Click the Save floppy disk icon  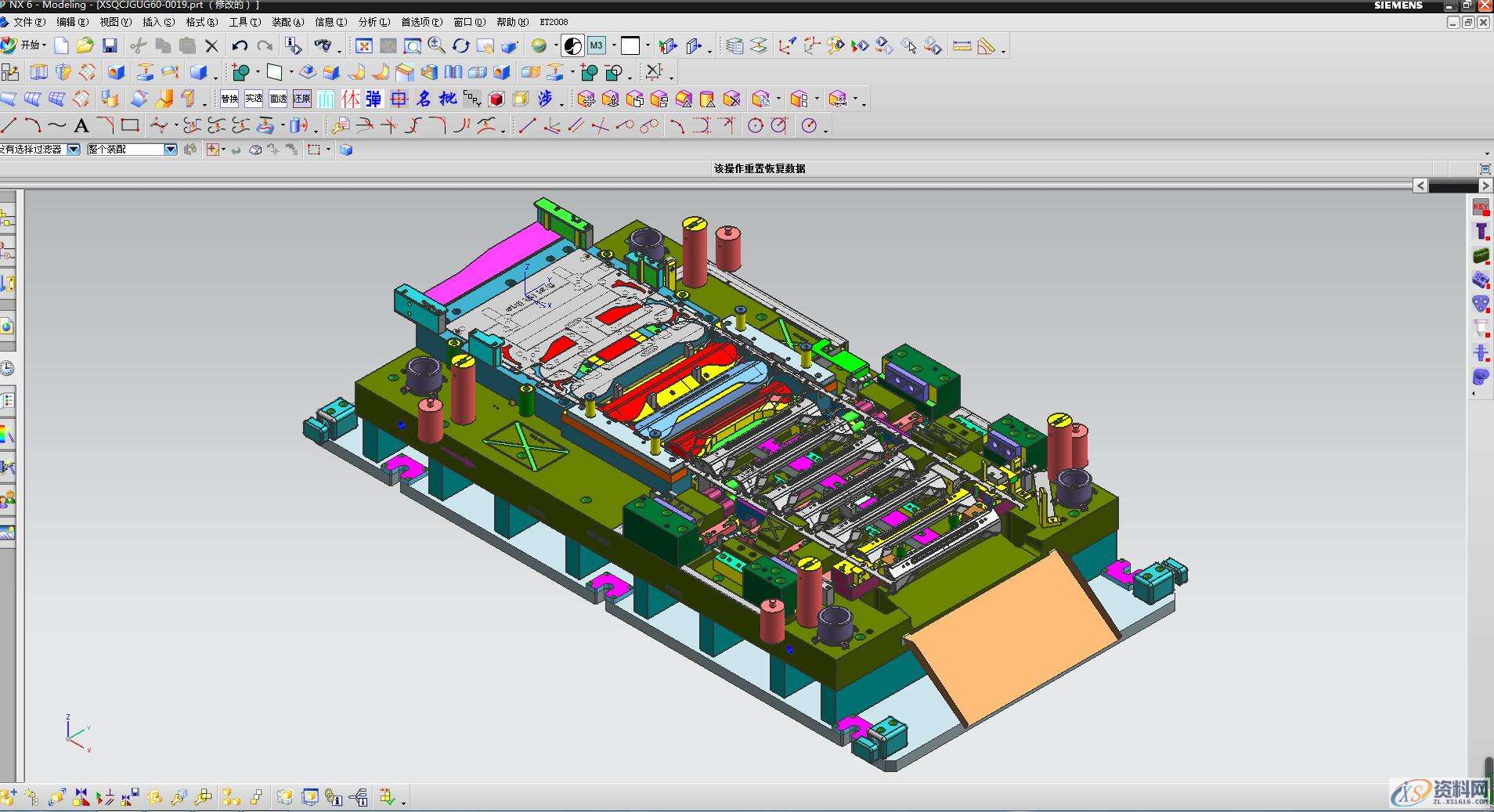pyautogui.click(x=110, y=46)
